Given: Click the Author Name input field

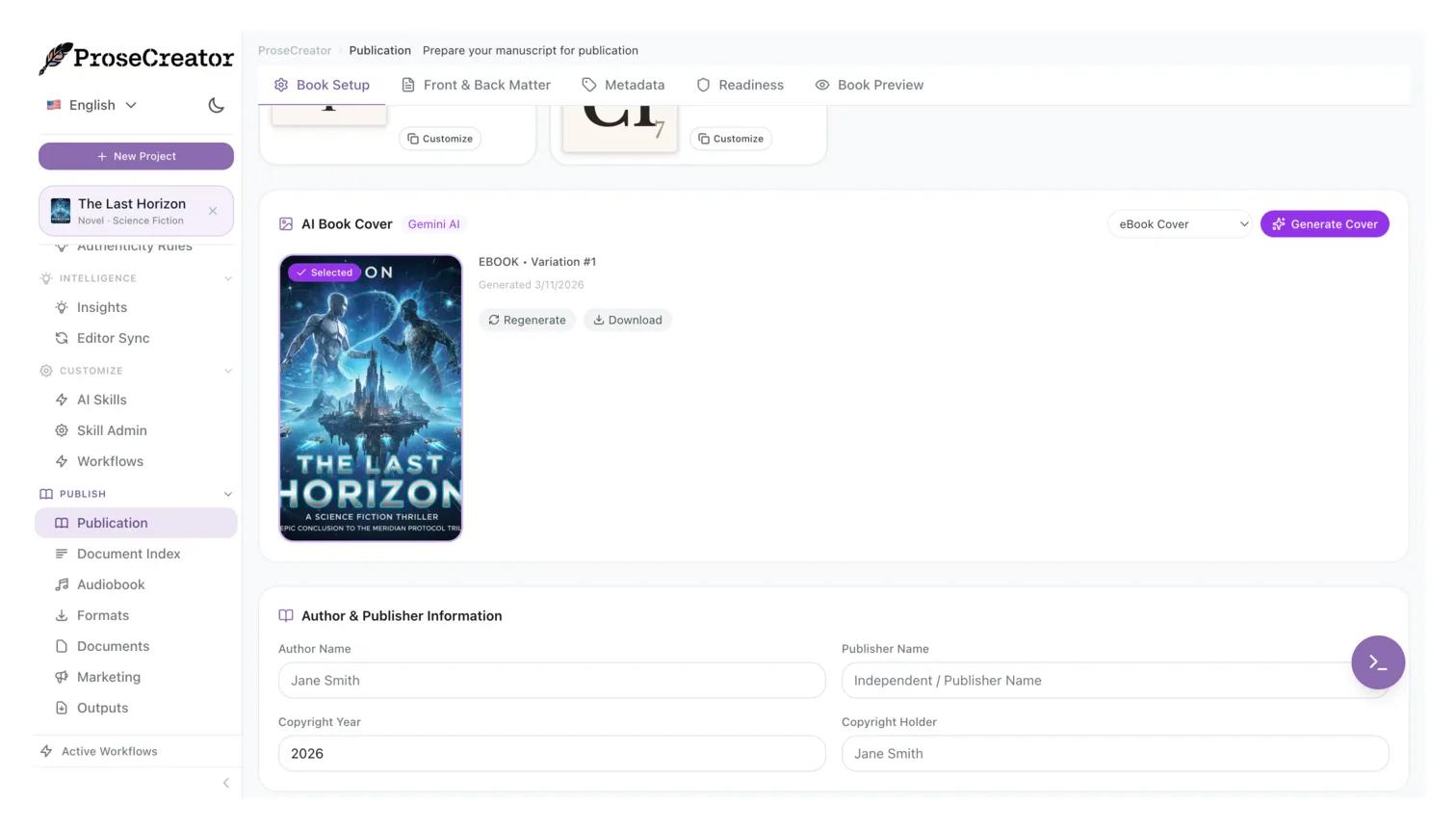Looking at the screenshot, I should [x=551, y=680].
